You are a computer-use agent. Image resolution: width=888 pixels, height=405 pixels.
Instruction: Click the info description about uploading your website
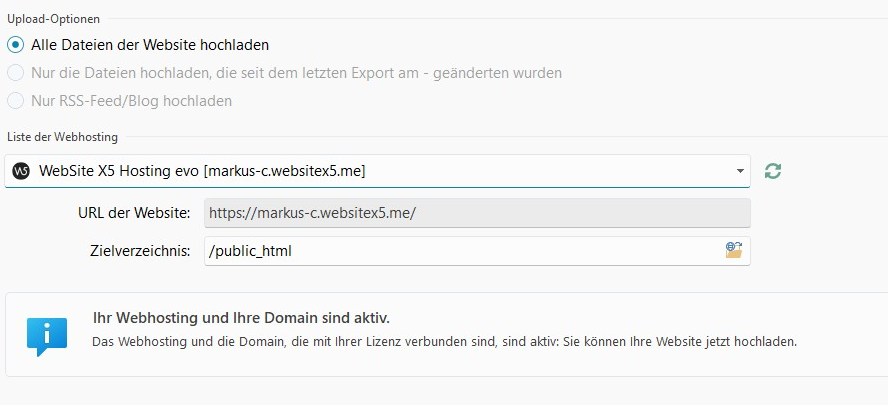pyautogui.click(x=444, y=342)
